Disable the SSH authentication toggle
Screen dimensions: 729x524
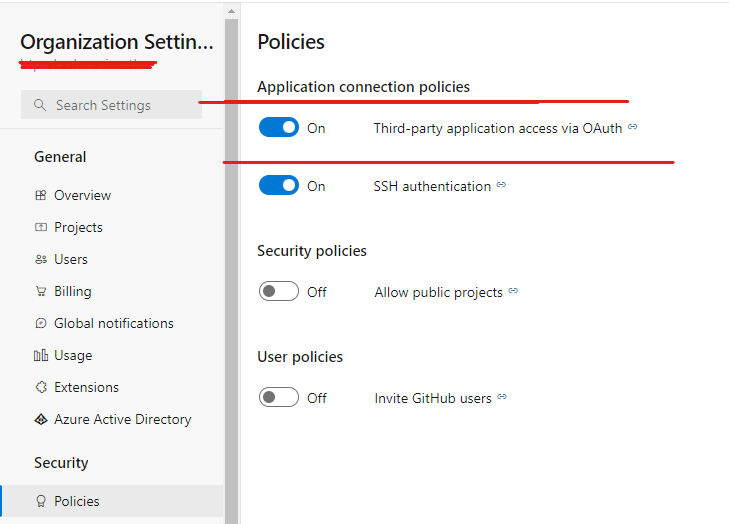click(x=279, y=186)
